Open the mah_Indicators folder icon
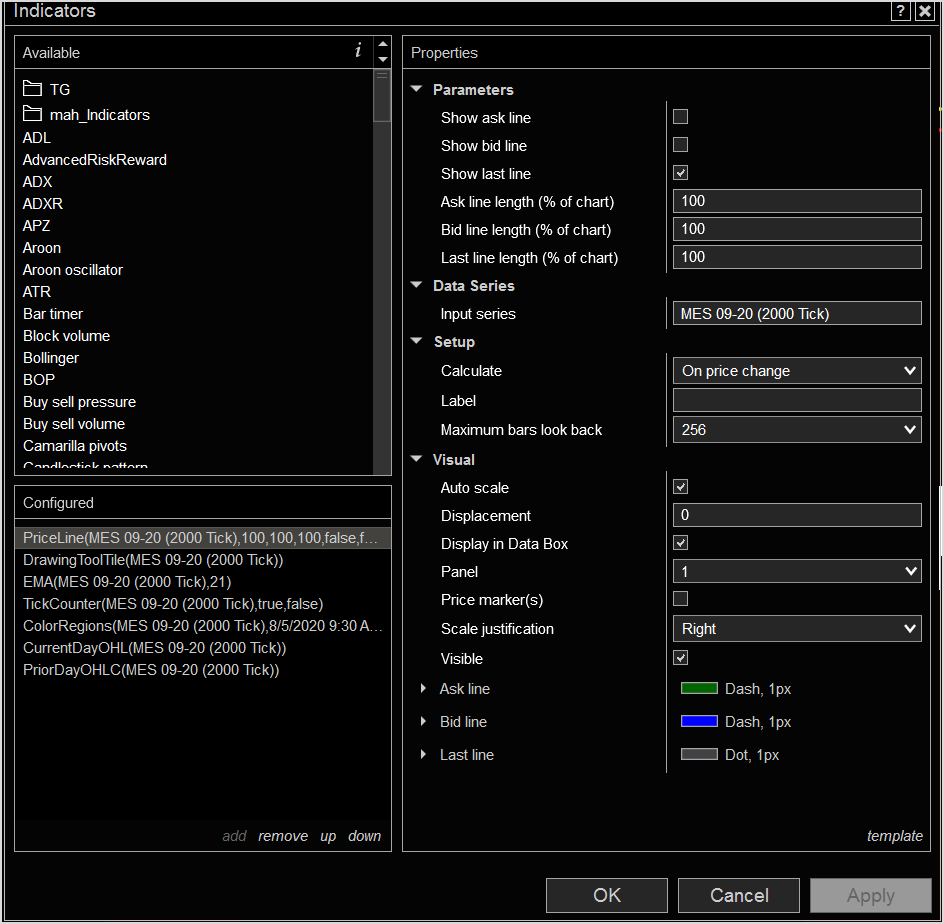Screen dimensions: 944x924 coord(32,114)
